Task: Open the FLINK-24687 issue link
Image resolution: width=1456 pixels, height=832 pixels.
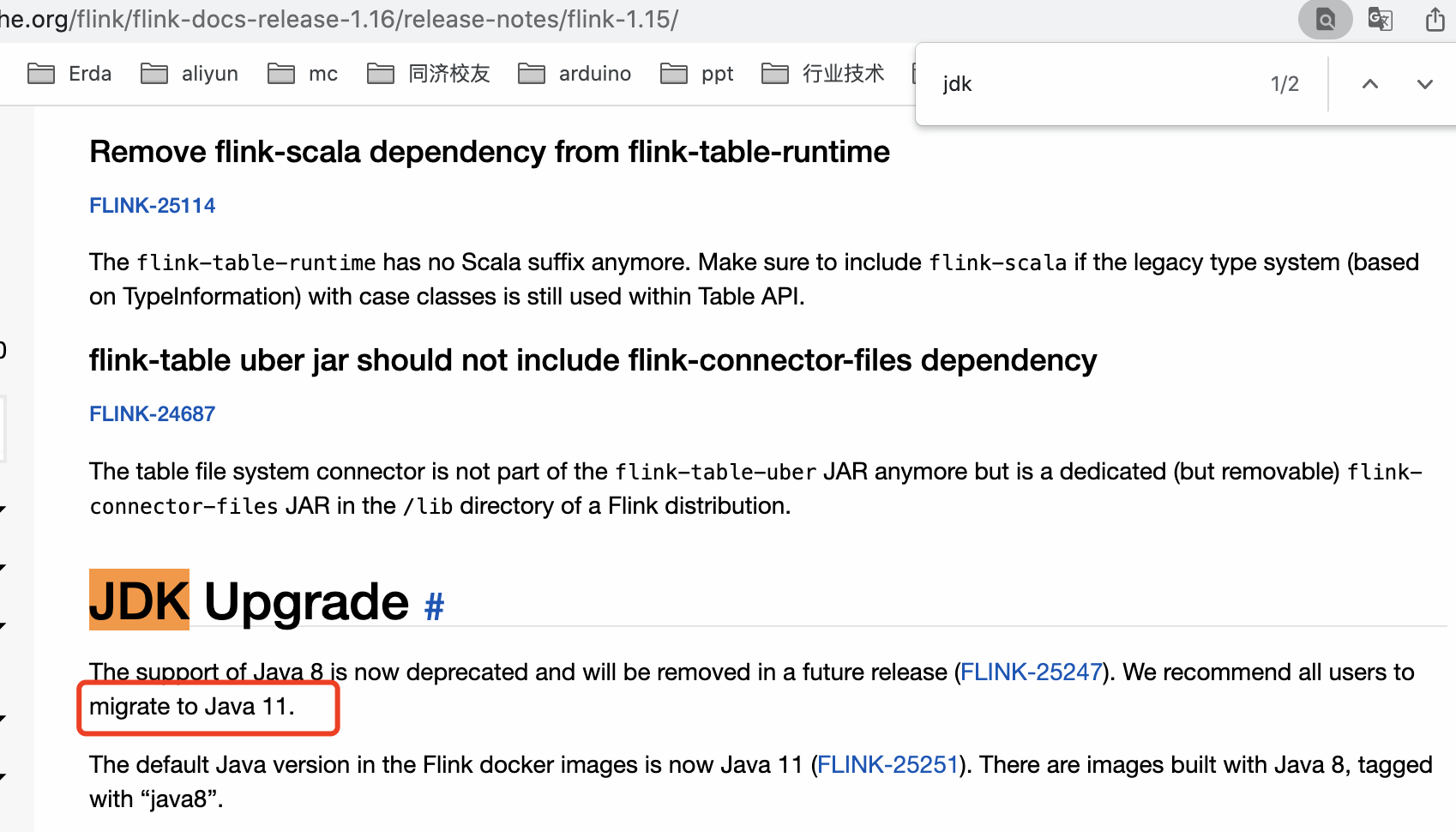Action: tap(152, 413)
